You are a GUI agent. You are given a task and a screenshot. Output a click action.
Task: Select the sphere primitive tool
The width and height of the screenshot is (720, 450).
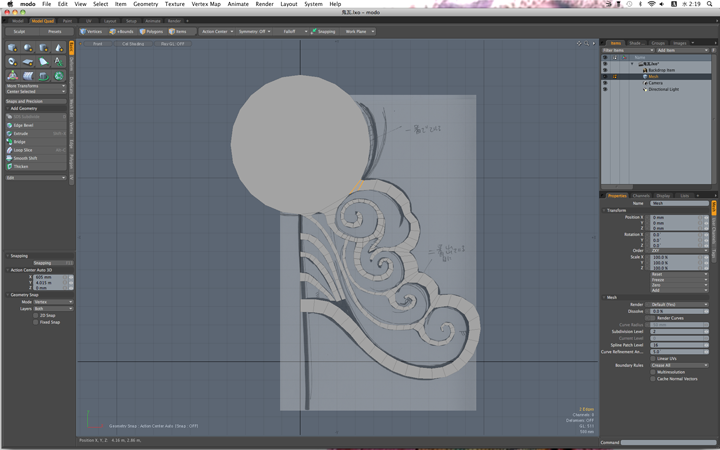28,48
